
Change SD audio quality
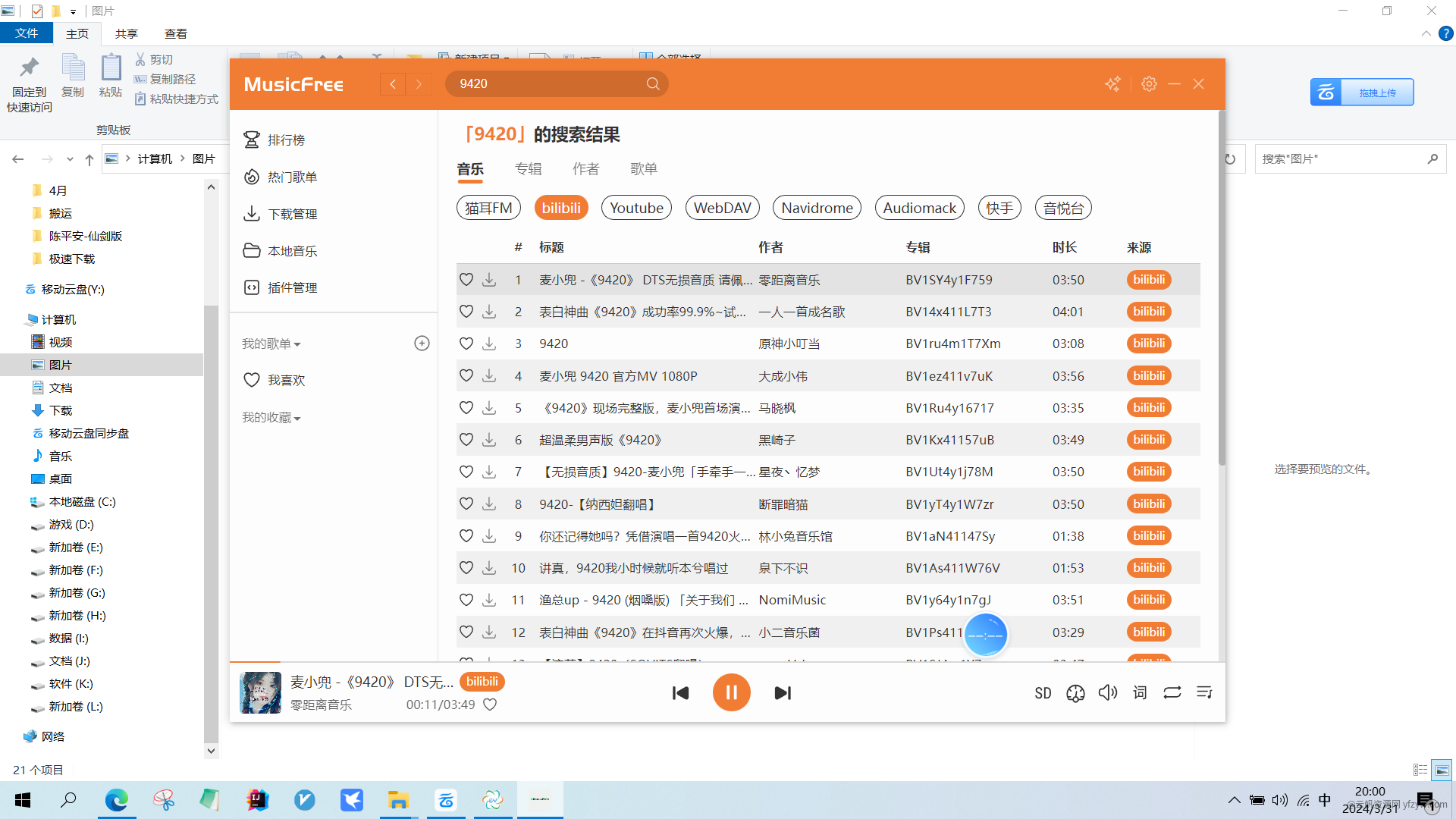(1043, 693)
